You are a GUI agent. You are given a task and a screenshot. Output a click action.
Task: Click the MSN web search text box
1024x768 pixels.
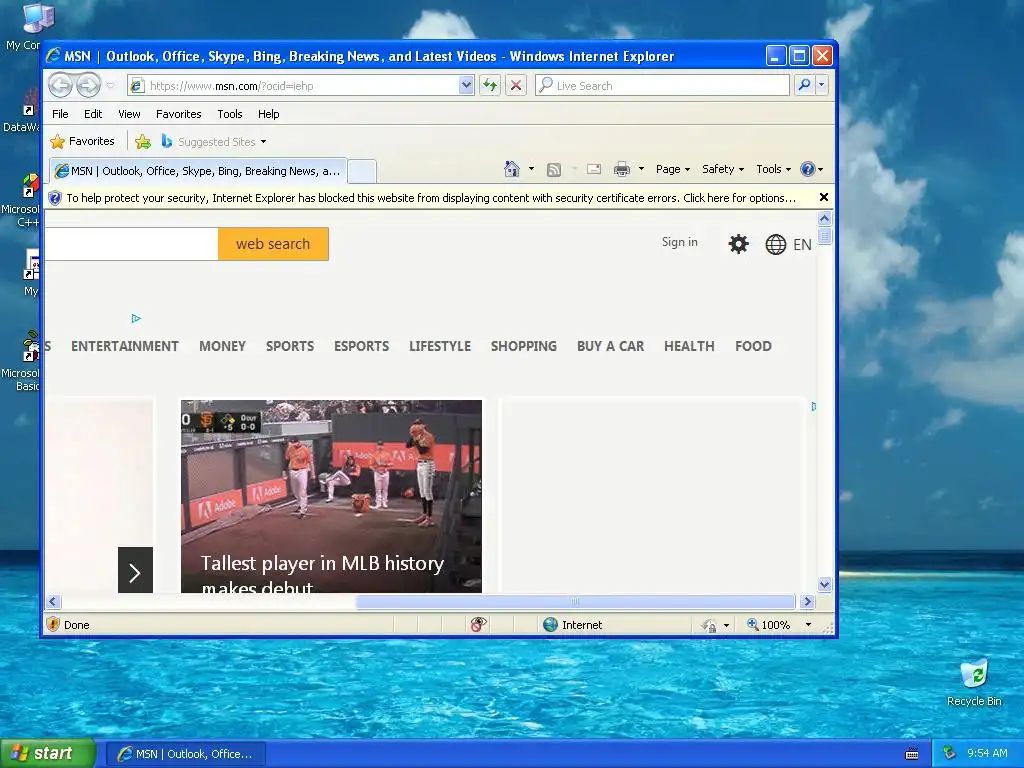tap(131, 244)
